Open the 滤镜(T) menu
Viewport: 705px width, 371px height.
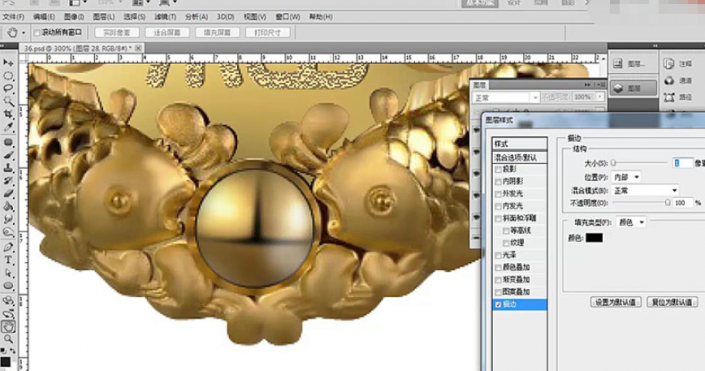click(x=165, y=17)
